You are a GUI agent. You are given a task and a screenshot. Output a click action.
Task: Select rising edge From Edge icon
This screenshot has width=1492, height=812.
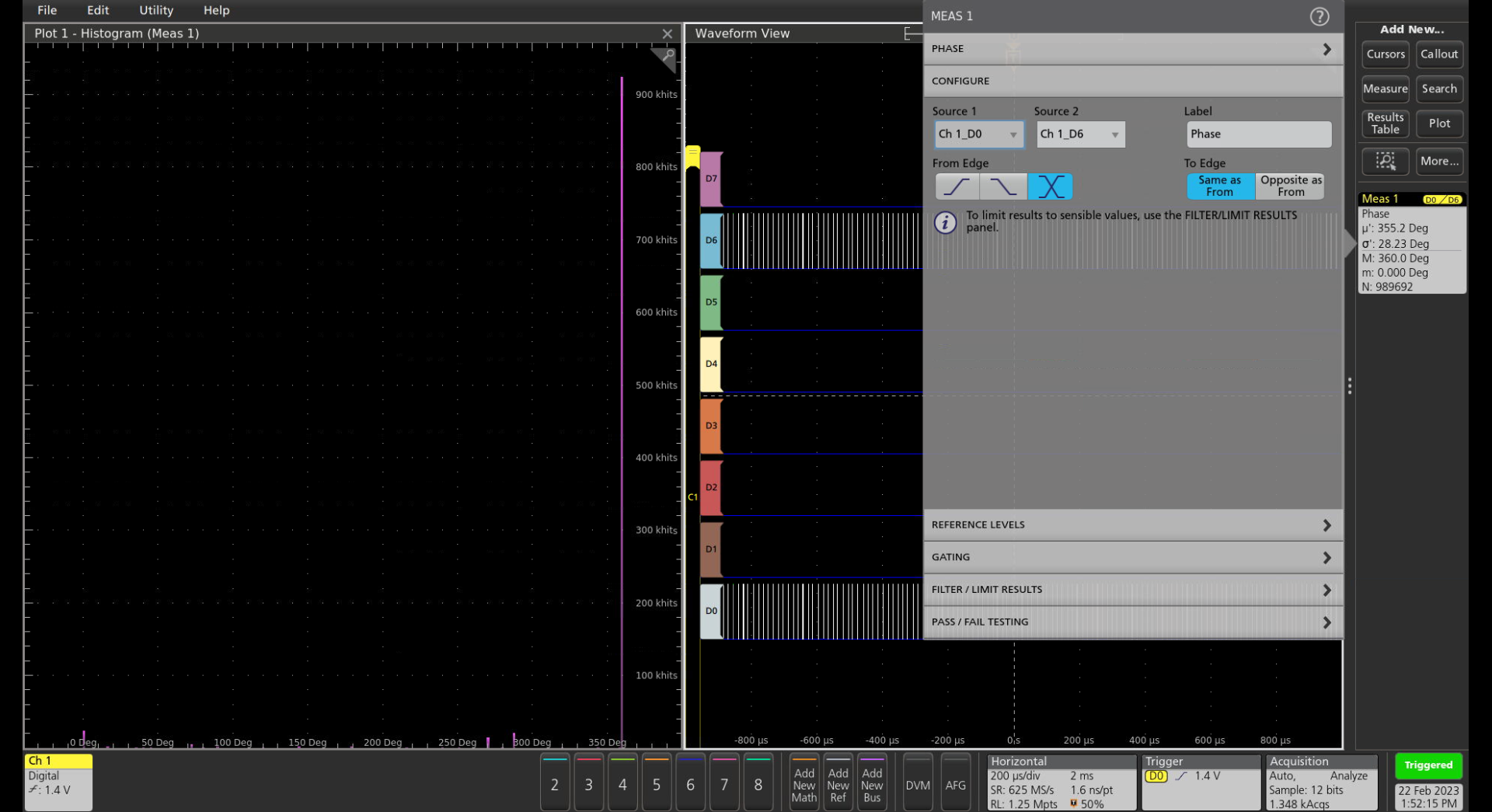[x=957, y=186]
